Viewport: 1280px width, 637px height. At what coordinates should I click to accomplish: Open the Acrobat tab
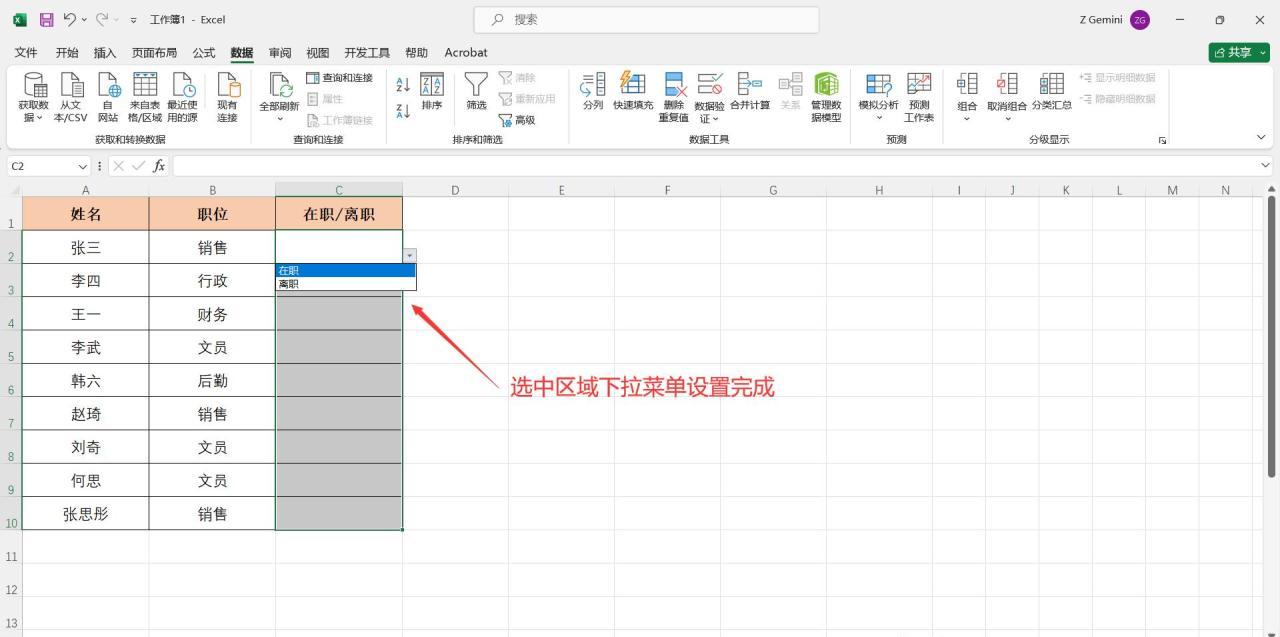(x=466, y=53)
